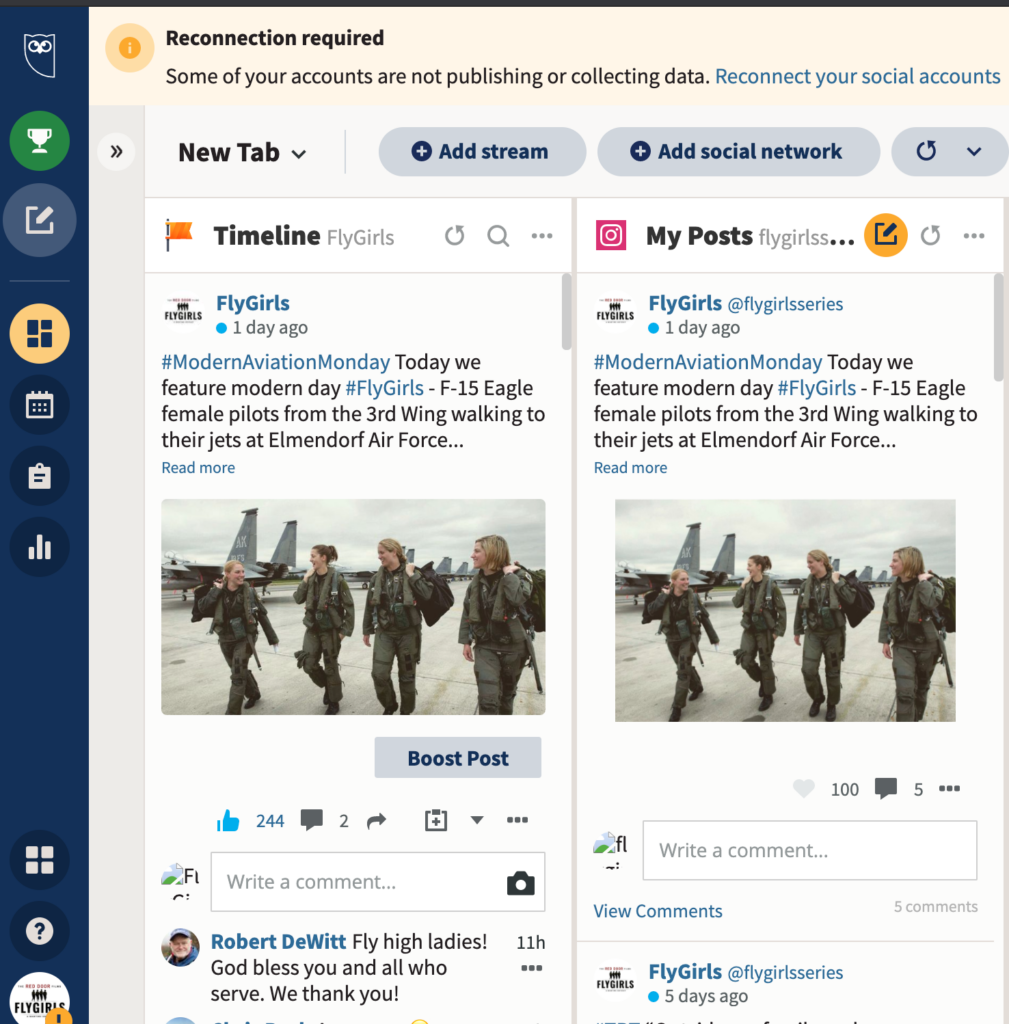1009x1024 pixels.
Task: Click the Timeline stream scrollbar
Action: pos(566,312)
